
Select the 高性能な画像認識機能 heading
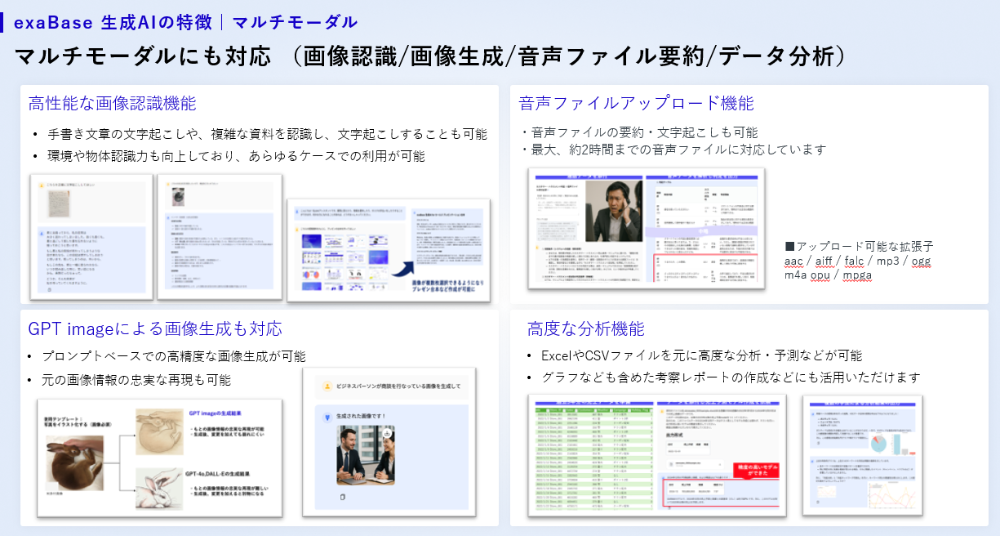click(x=112, y=103)
